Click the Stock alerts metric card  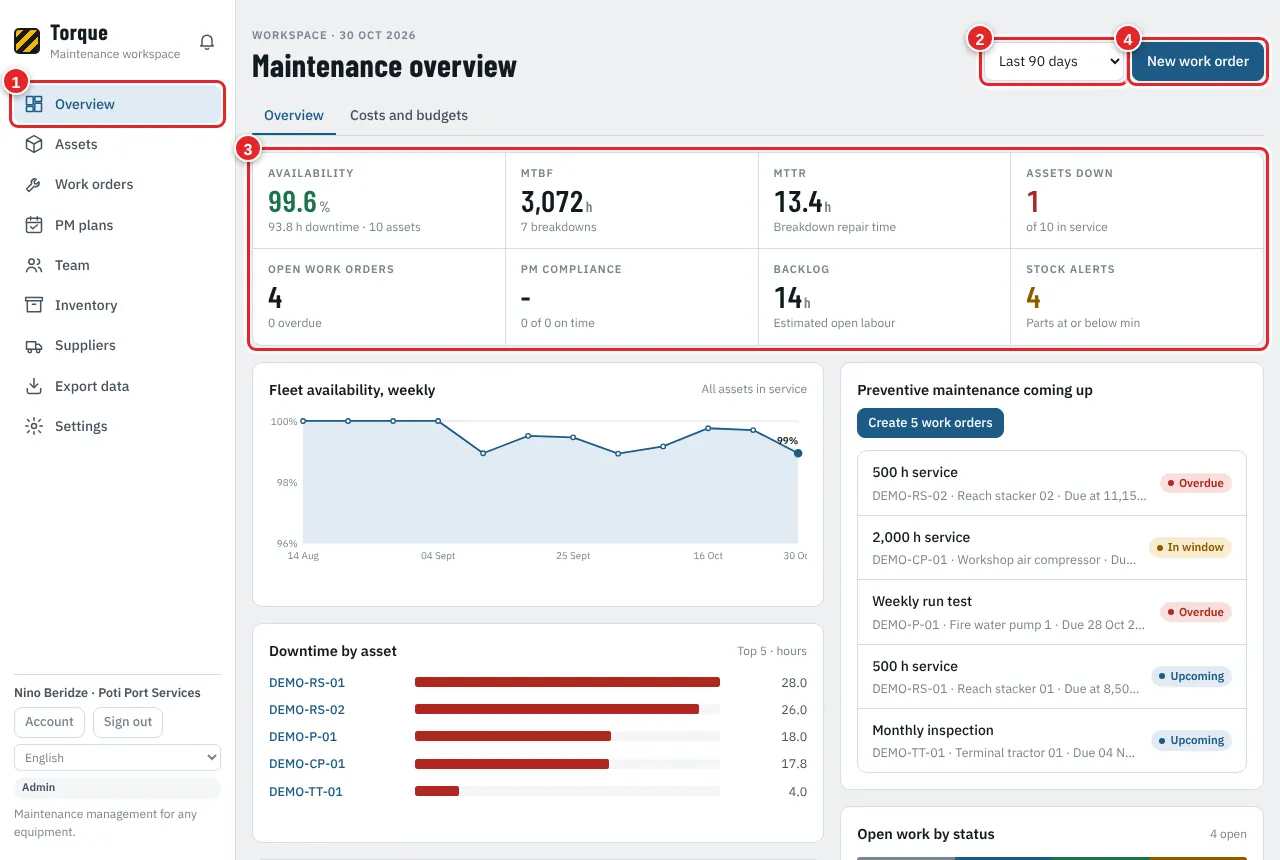click(1137, 297)
